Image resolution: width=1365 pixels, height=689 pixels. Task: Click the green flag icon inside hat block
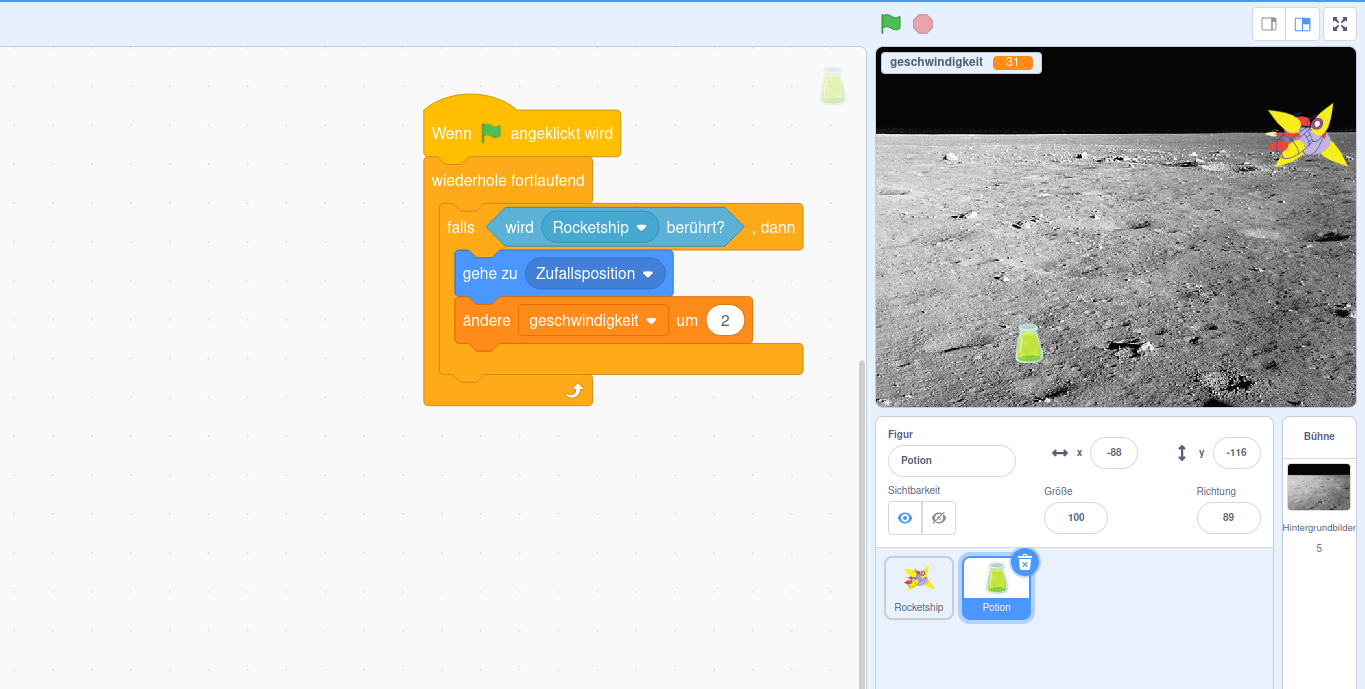click(491, 133)
